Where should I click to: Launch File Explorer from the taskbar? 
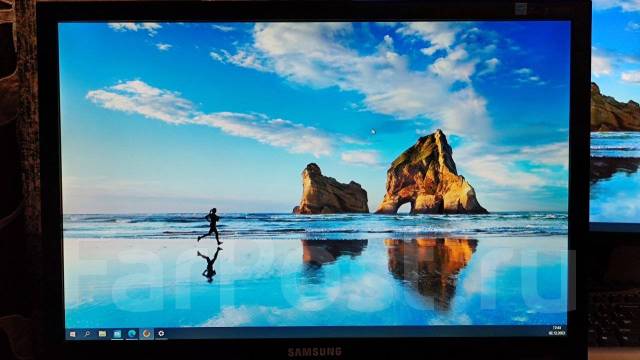[102, 334]
